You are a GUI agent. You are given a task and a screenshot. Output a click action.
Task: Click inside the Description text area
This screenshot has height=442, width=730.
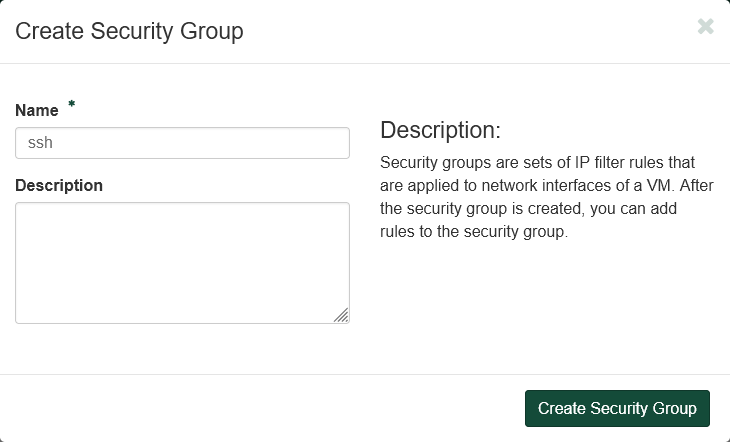click(x=182, y=263)
